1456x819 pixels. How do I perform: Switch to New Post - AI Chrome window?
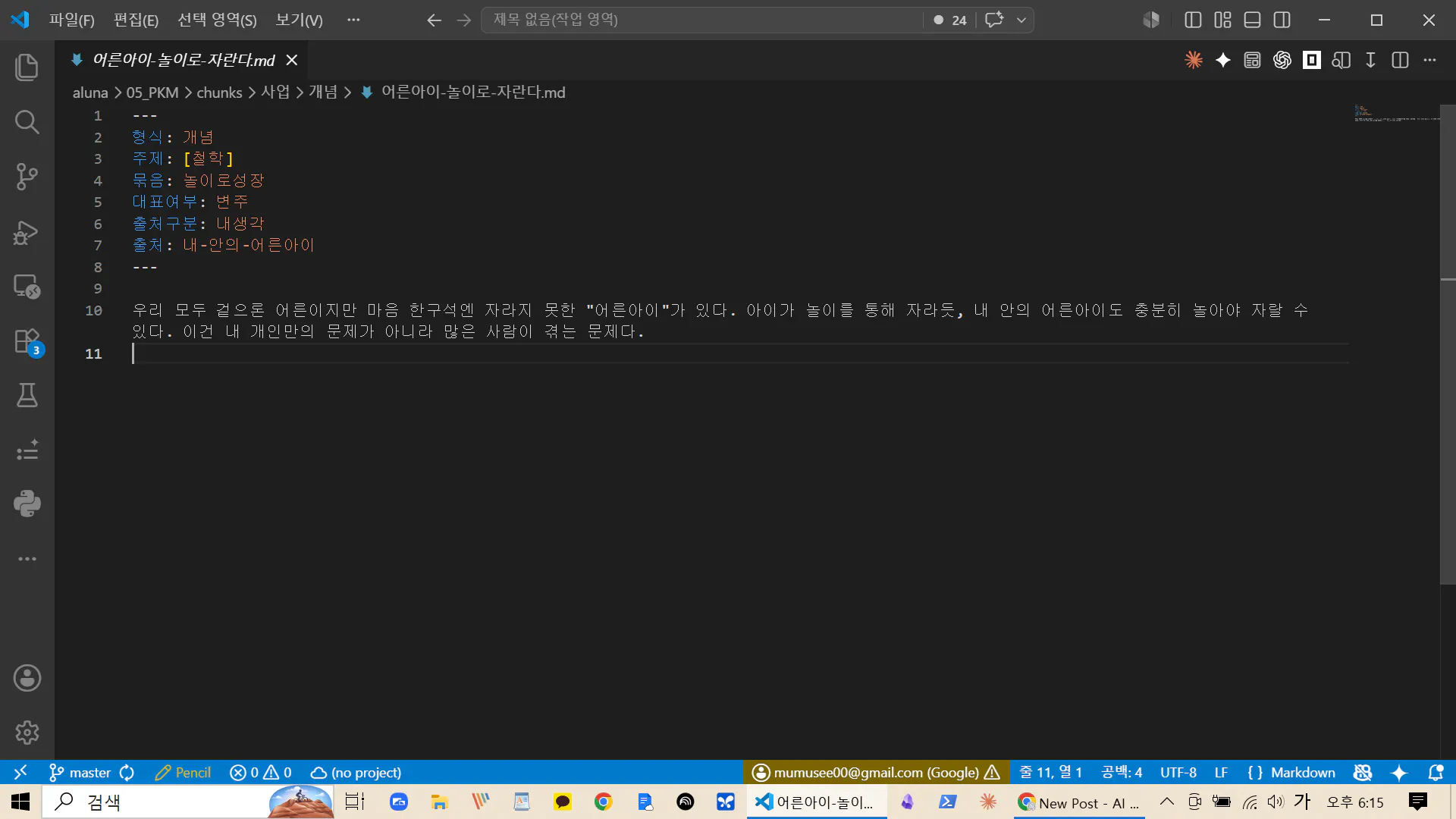tap(1080, 802)
